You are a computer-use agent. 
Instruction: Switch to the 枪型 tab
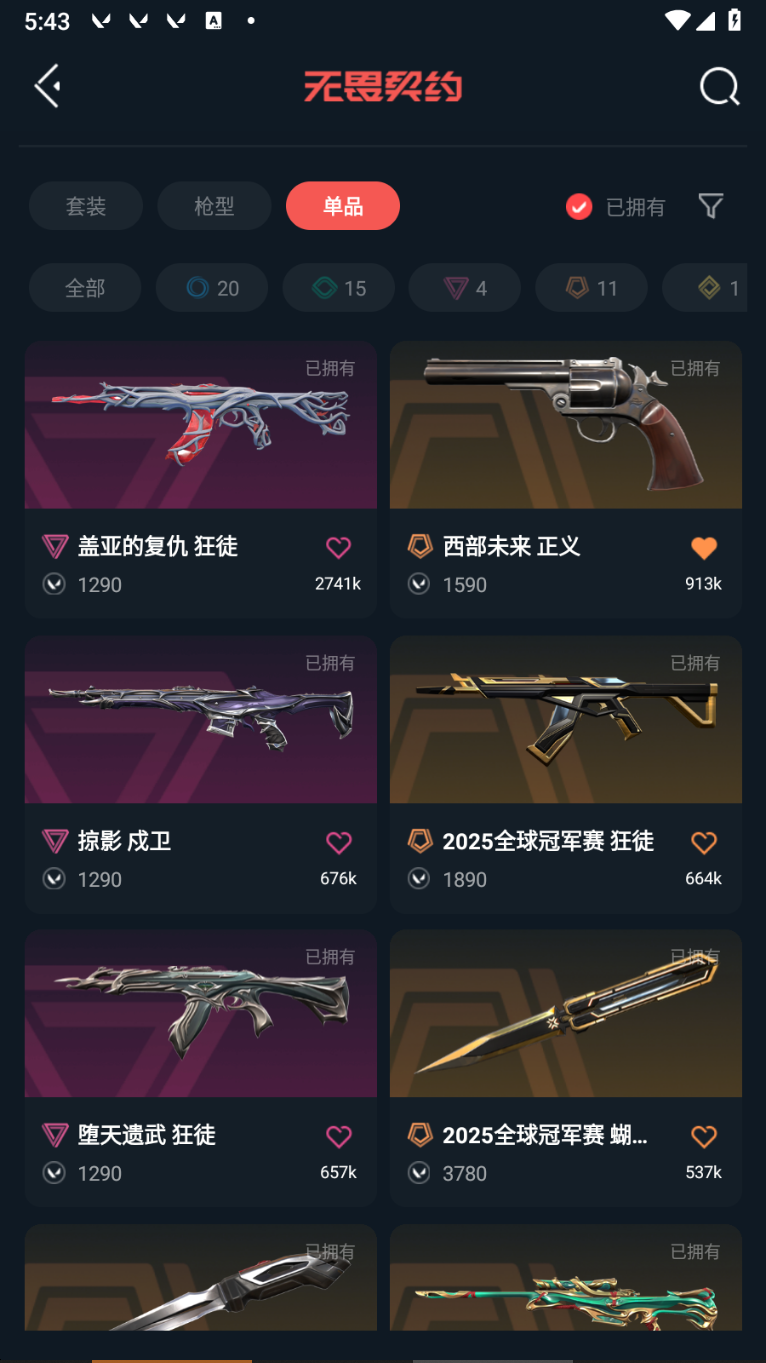pos(214,206)
